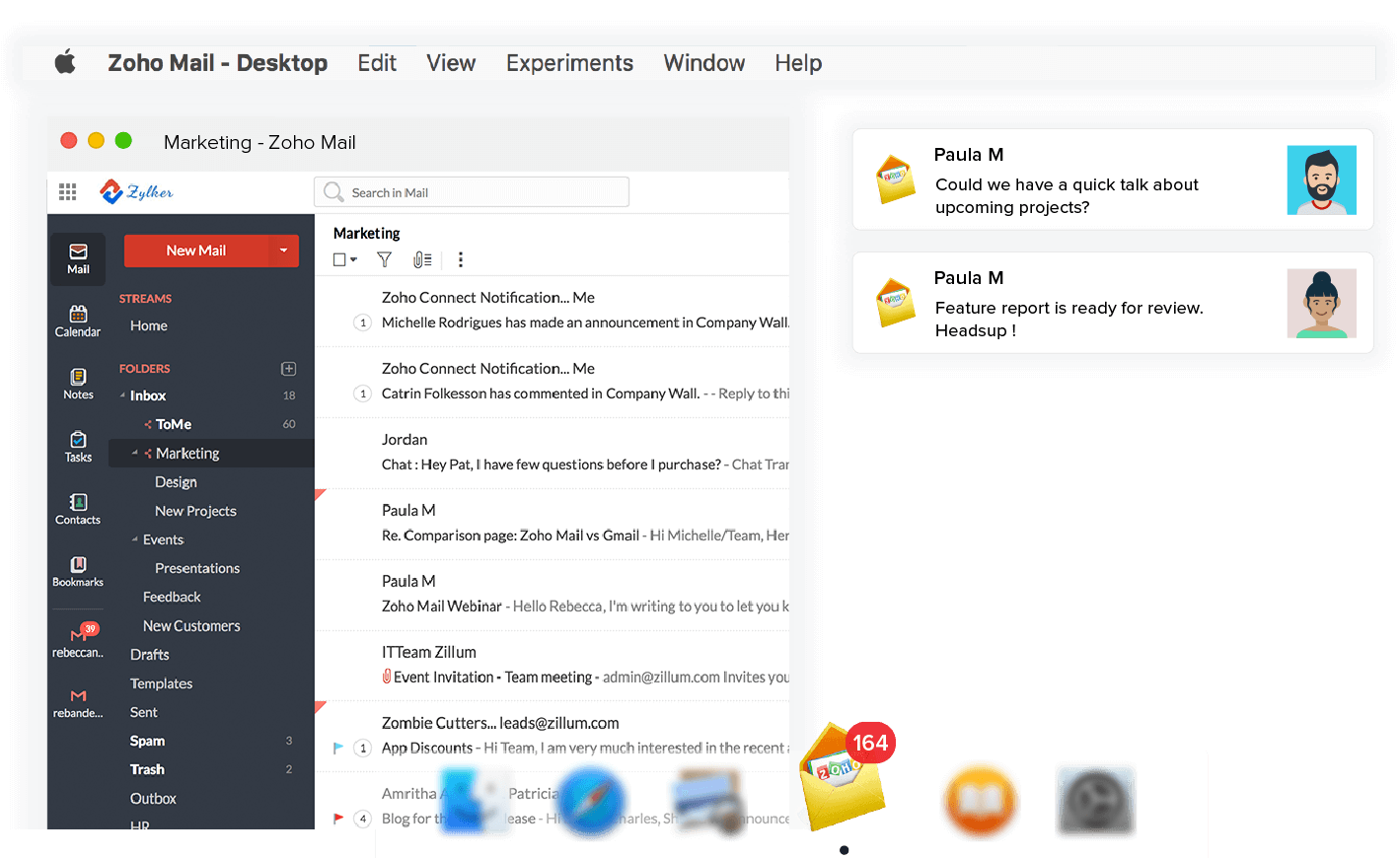
Task: Open the Templates folder
Action: coord(161,683)
